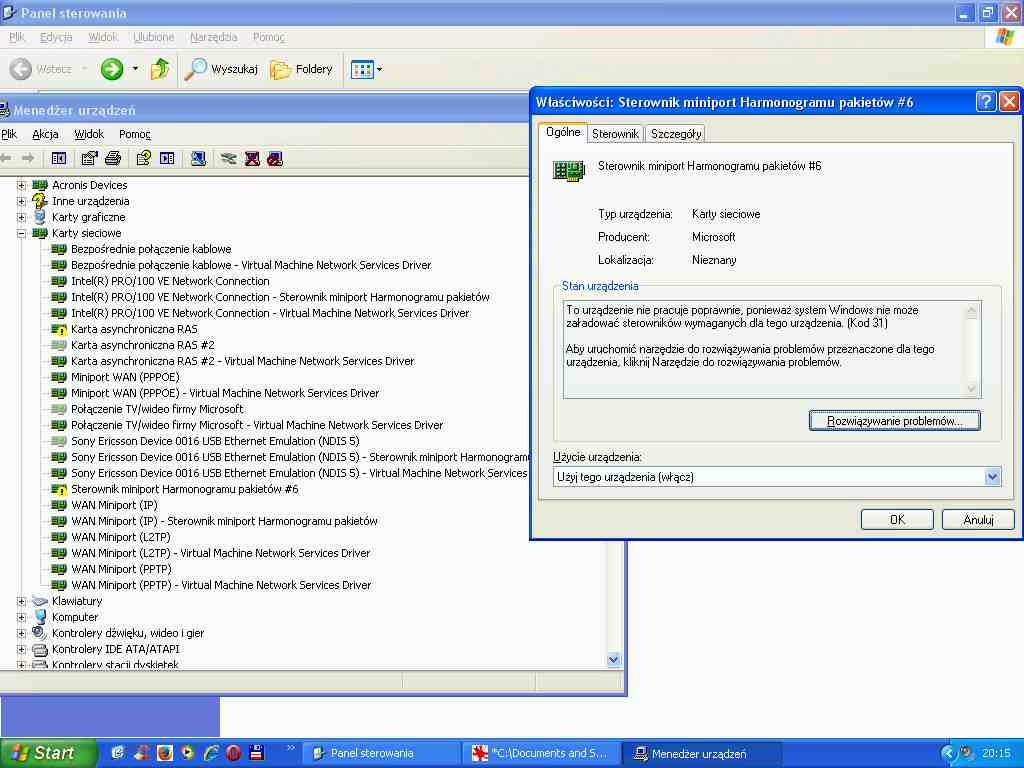Click the device tree scrollbar down arrow
The width and height of the screenshot is (1024, 768).
(613, 660)
